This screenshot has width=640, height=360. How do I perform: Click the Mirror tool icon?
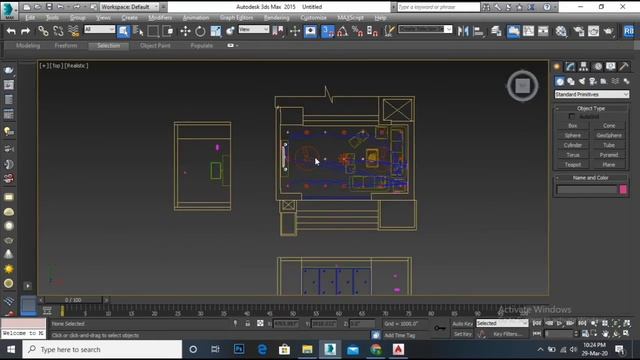click(x=463, y=31)
